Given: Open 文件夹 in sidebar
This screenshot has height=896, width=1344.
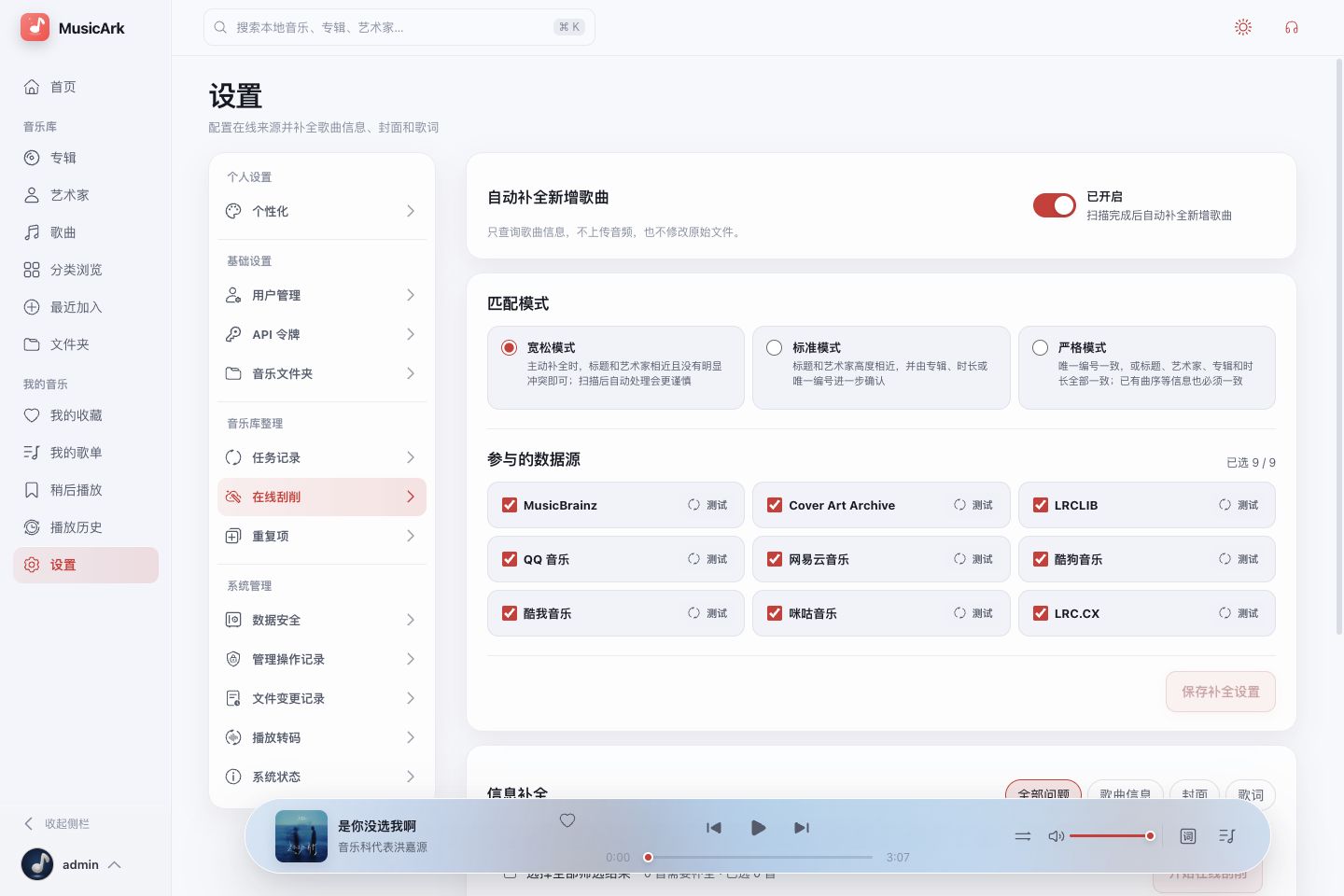Looking at the screenshot, I should click(86, 344).
